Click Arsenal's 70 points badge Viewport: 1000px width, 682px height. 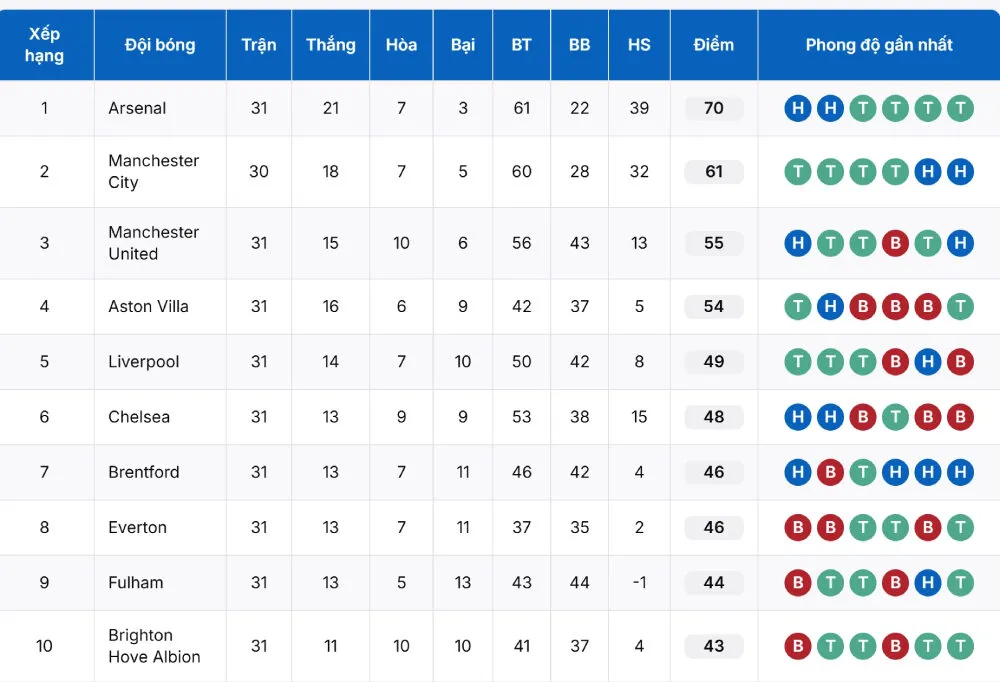(713, 108)
